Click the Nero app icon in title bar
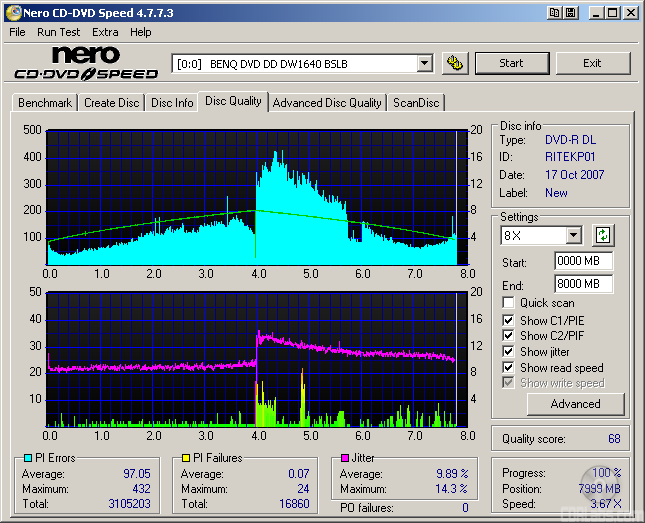645x523 pixels. click(x=13, y=13)
